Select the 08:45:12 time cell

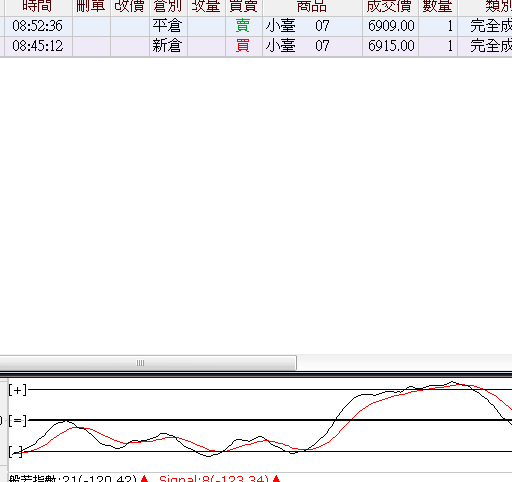pos(38,46)
